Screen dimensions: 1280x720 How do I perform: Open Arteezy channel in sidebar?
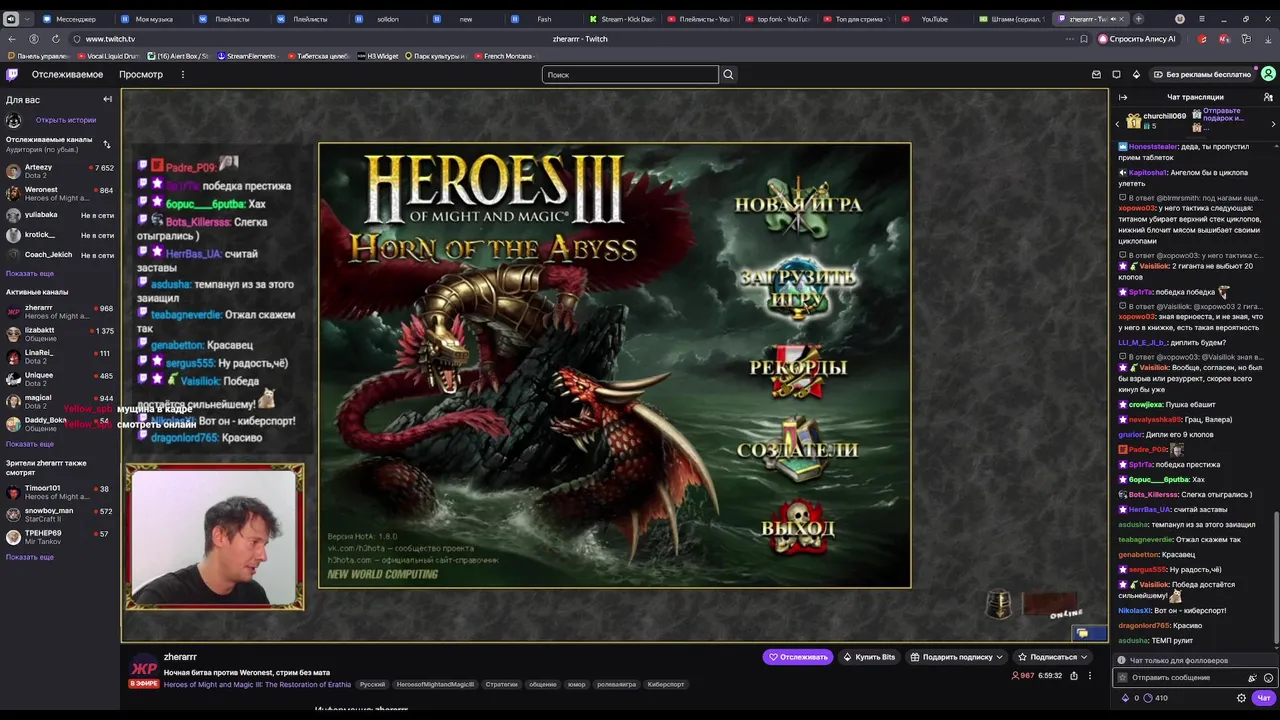[60, 171]
